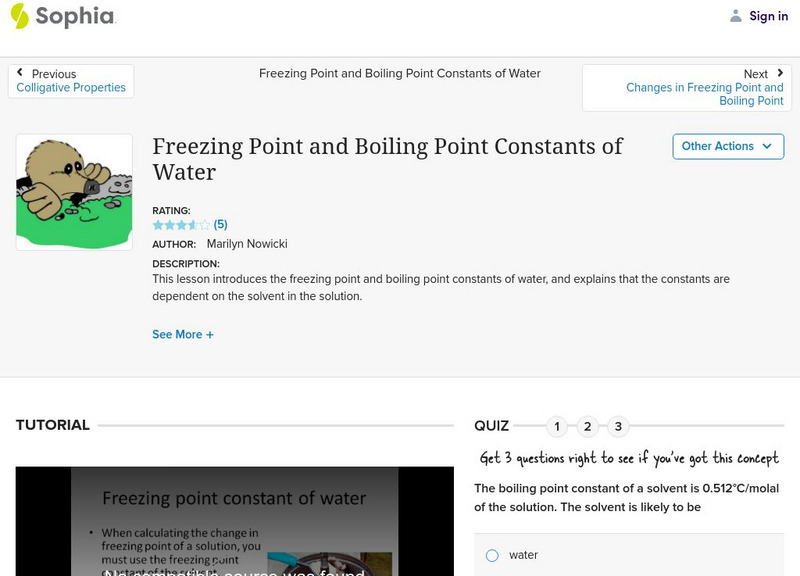Screen dimensions: 800x576
Task: Click the Previous left arrow icon
Action: coord(20,73)
